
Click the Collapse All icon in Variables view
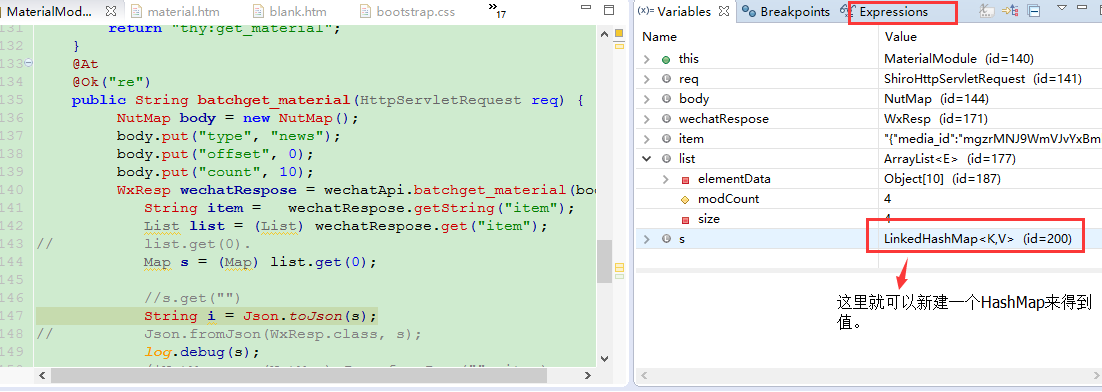coord(1033,11)
